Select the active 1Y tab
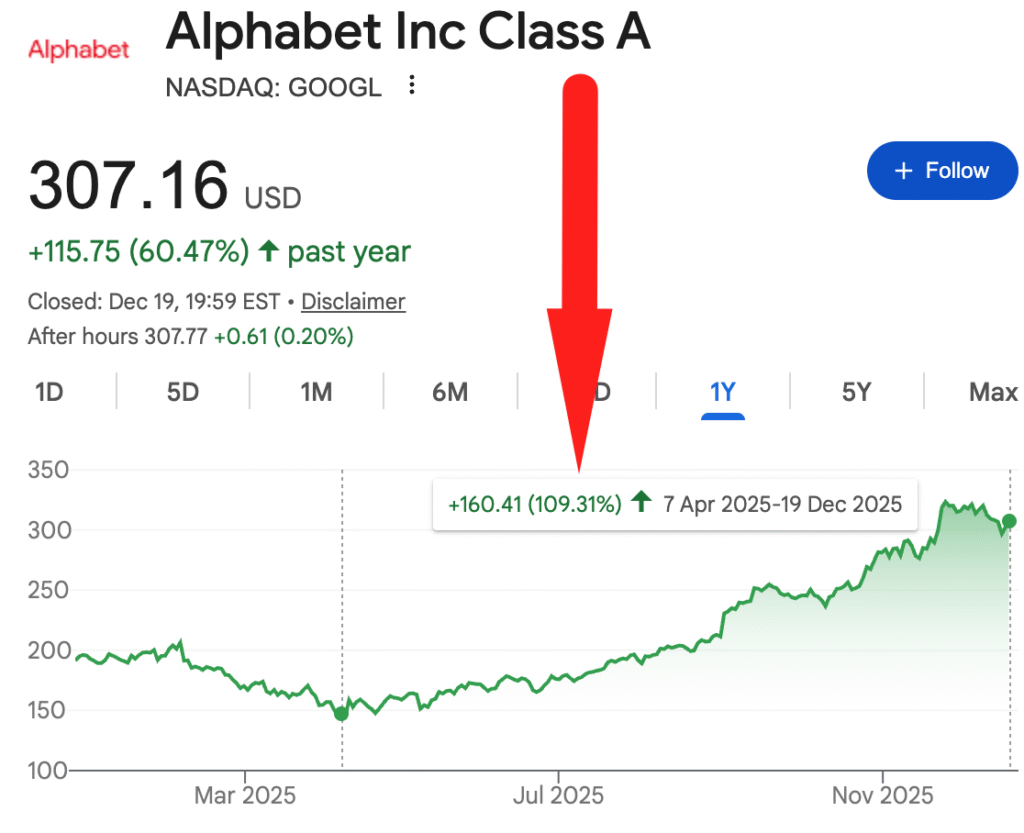Screen dimensions: 1024x833 [722, 392]
